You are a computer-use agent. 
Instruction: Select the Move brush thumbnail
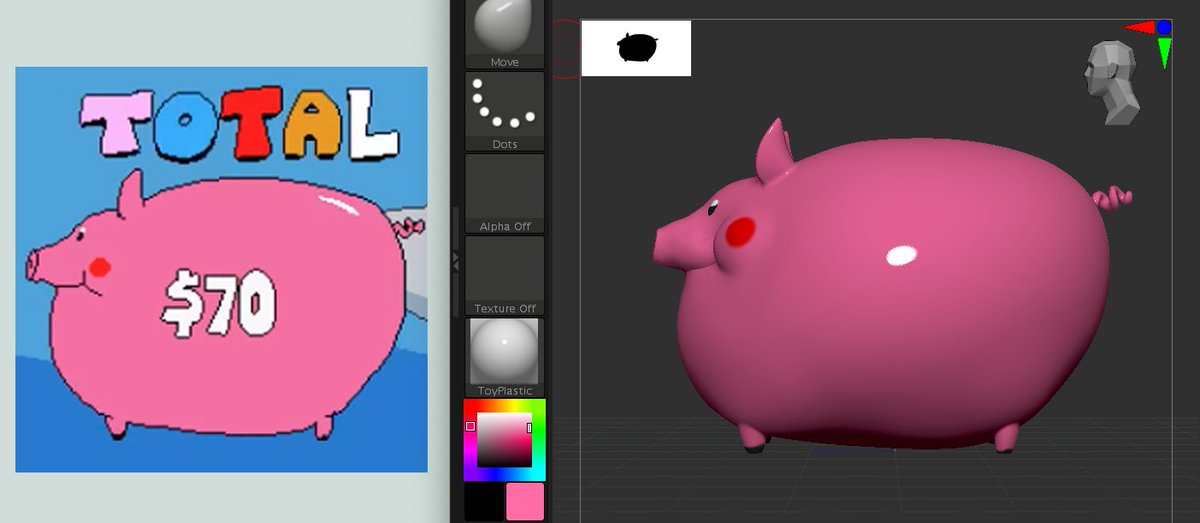pyautogui.click(x=505, y=33)
